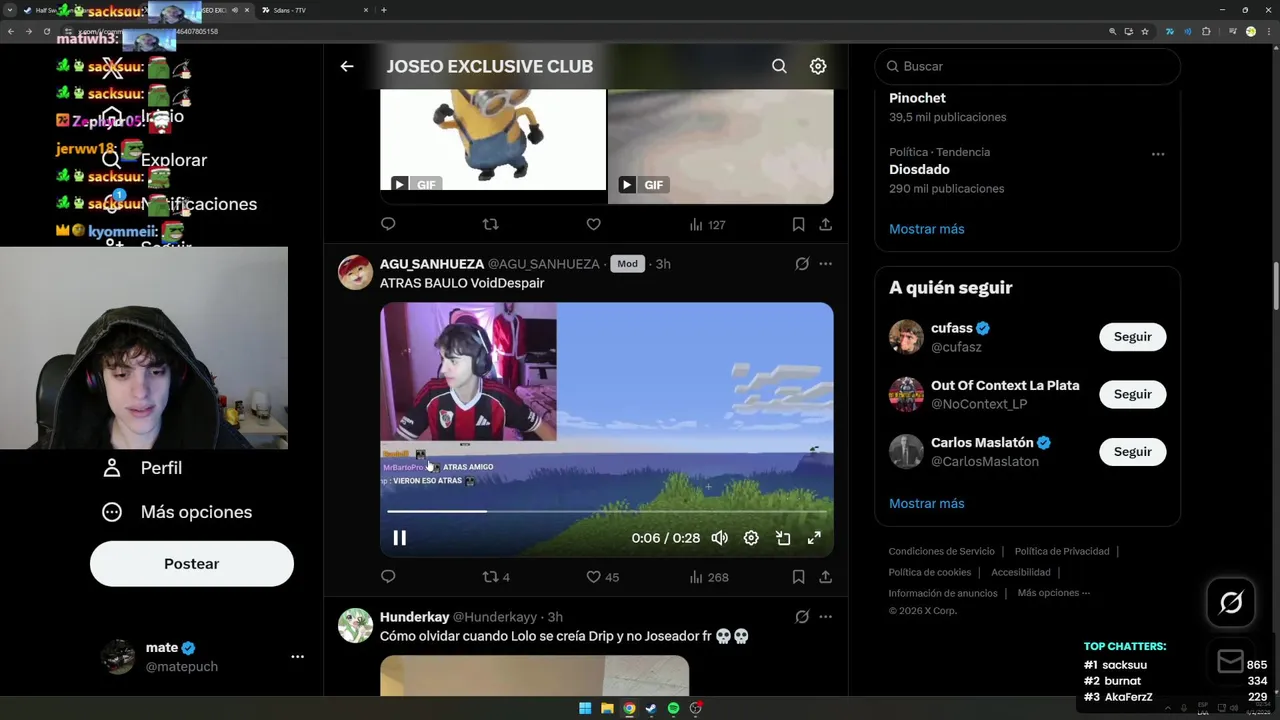Go back using the community header arrow

(x=347, y=66)
